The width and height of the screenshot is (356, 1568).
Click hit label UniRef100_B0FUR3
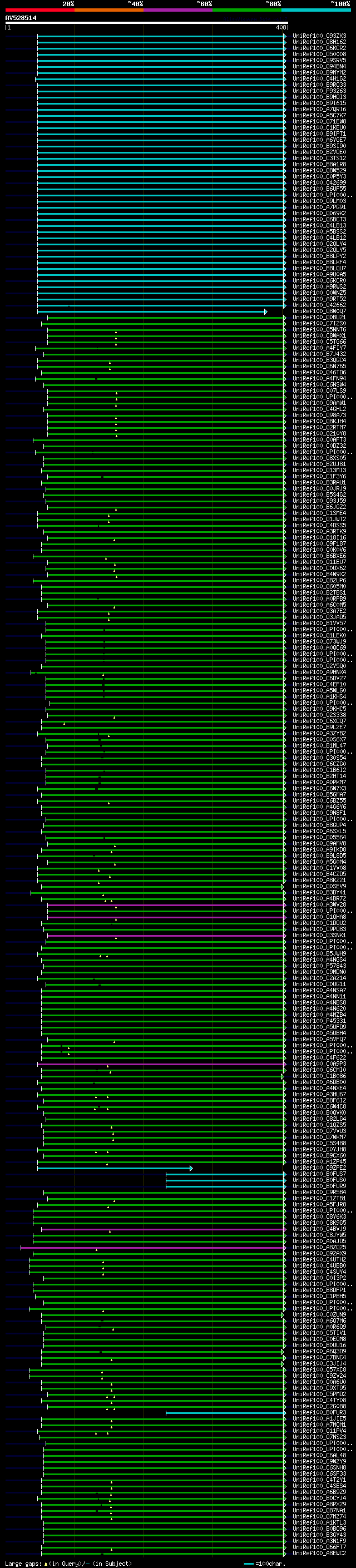(319, 1412)
